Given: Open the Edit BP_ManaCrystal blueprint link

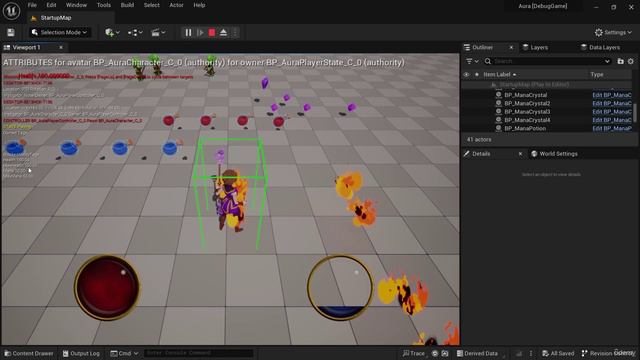Looking at the screenshot, I should pos(612,95).
